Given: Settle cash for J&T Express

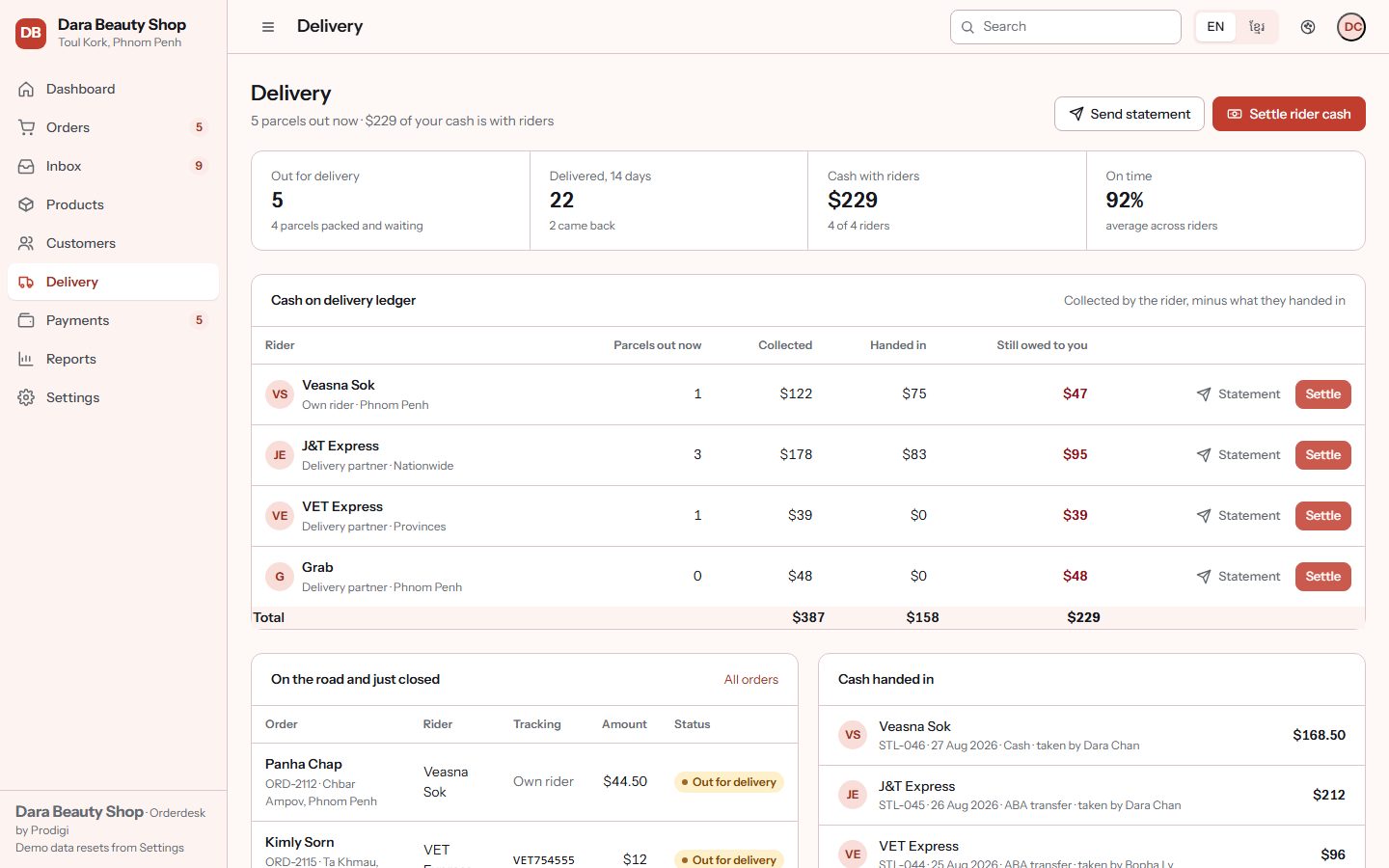Looking at the screenshot, I should 1323,455.
